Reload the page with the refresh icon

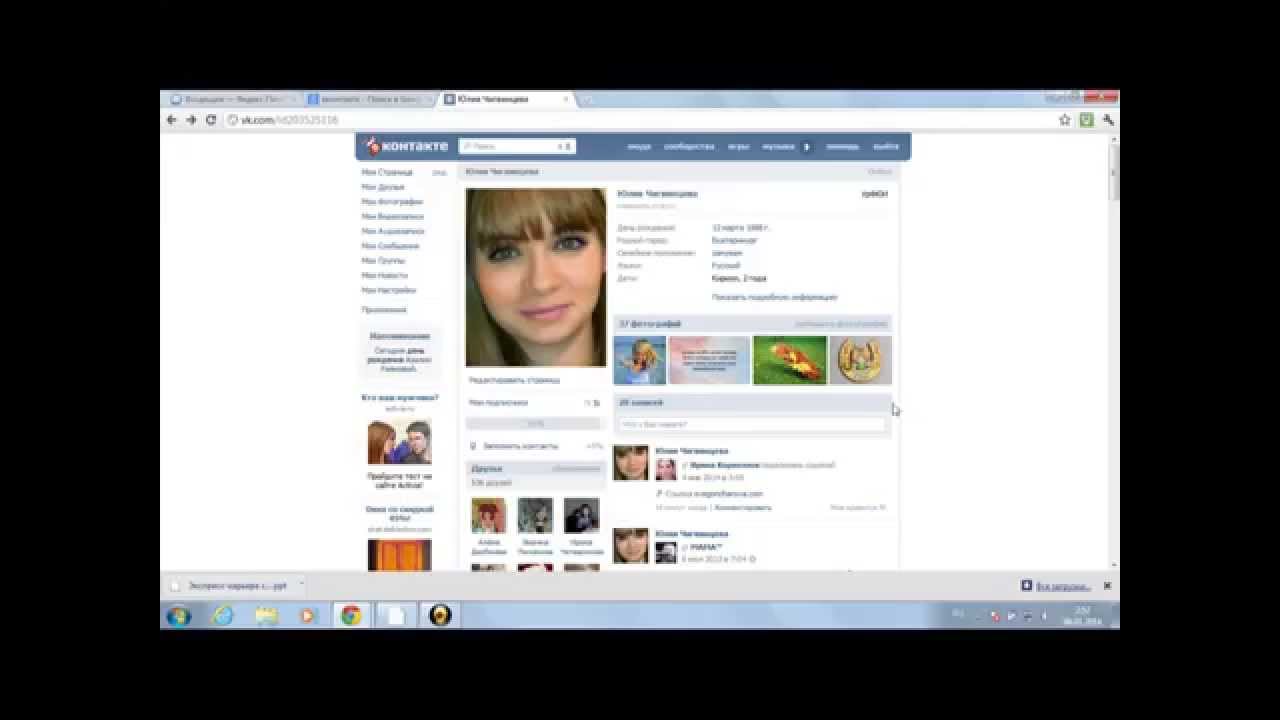pos(211,120)
